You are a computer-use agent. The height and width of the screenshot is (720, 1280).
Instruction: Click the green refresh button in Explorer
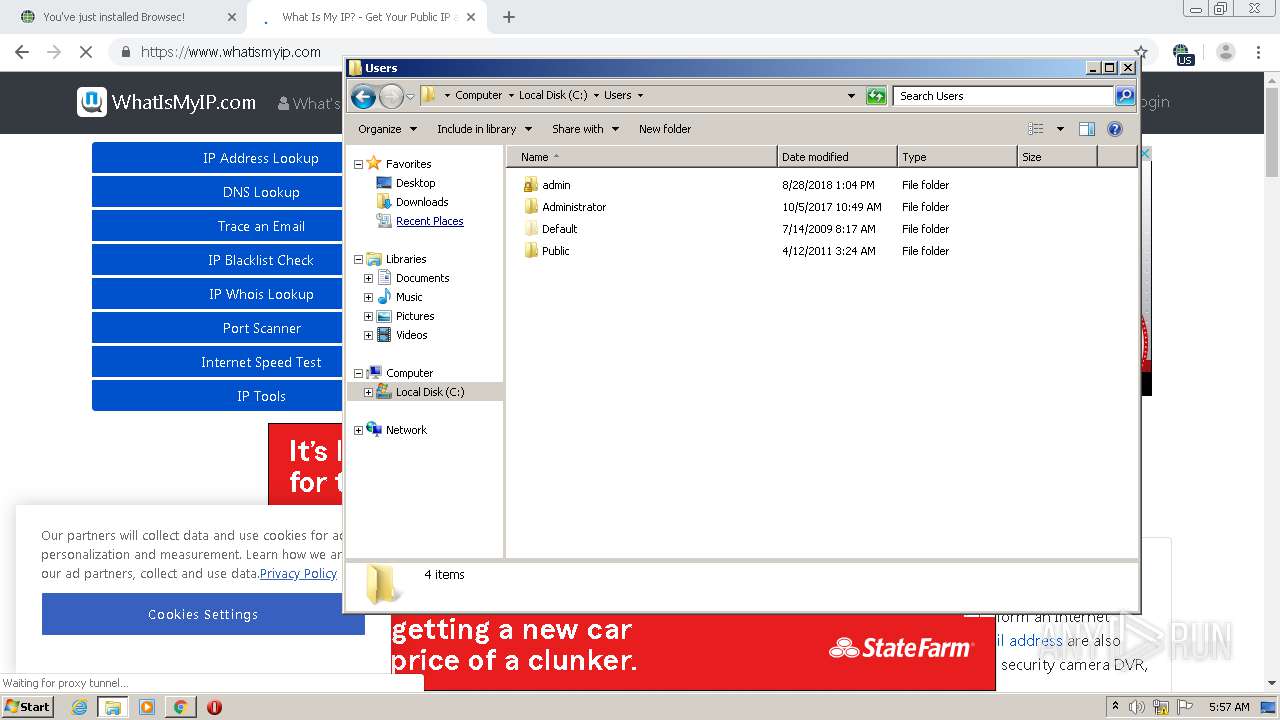click(x=876, y=96)
